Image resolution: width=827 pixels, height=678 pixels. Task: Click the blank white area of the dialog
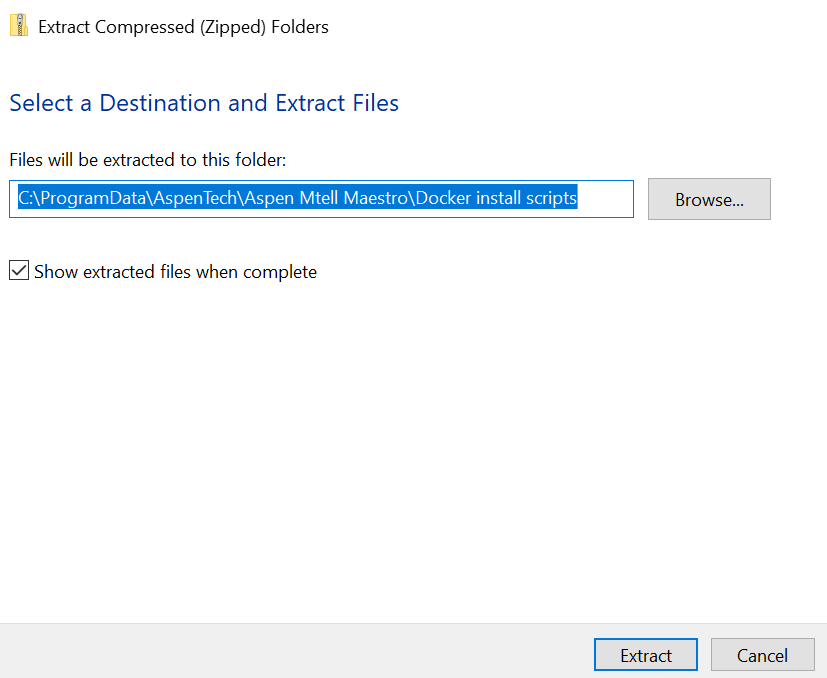400,450
